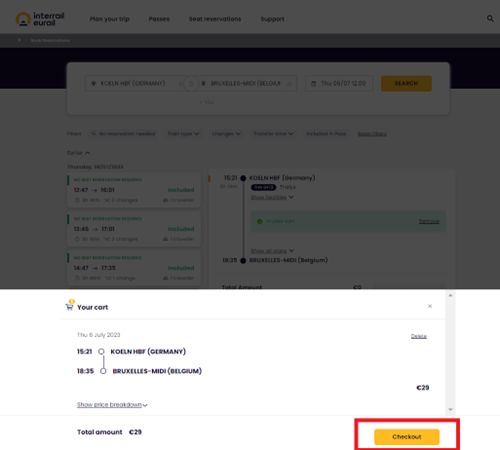The image size is (500, 450).
Task: Toggle No reservation needed filter
Action: [x=123, y=134]
